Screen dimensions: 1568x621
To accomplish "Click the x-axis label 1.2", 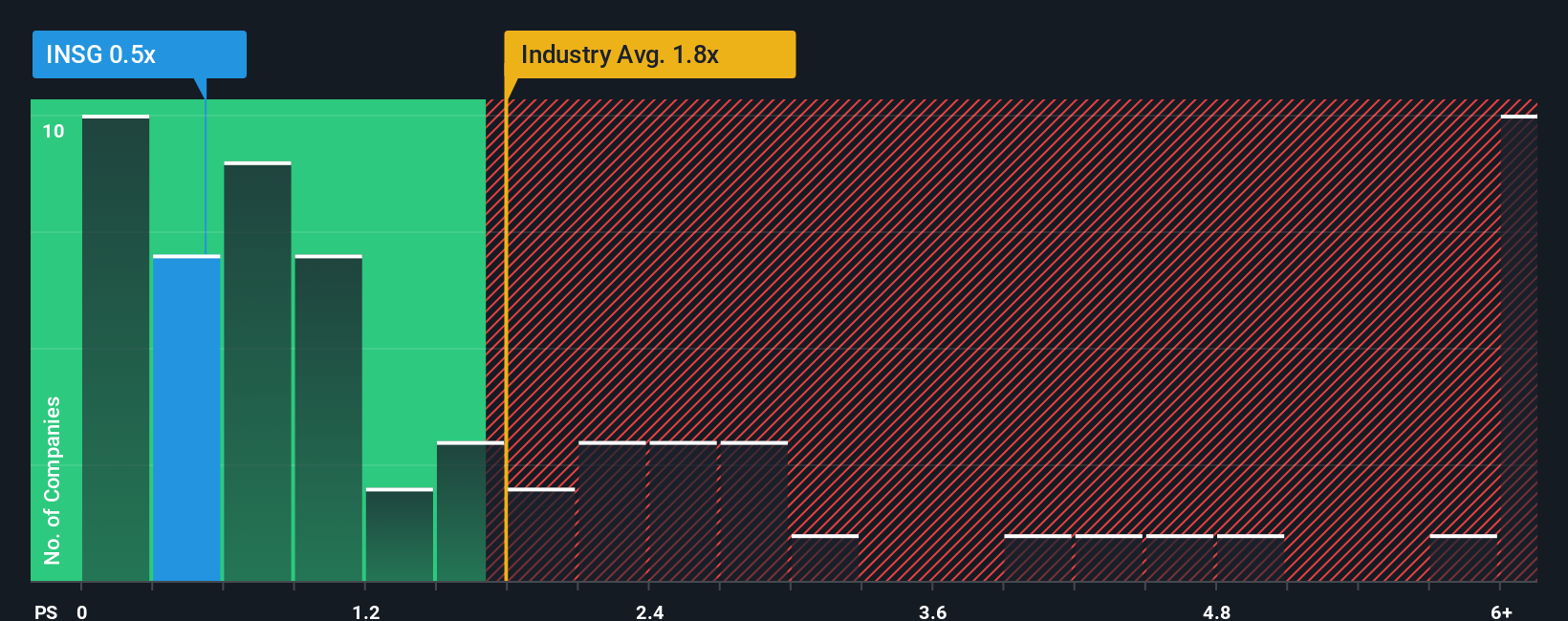I will click(365, 611).
